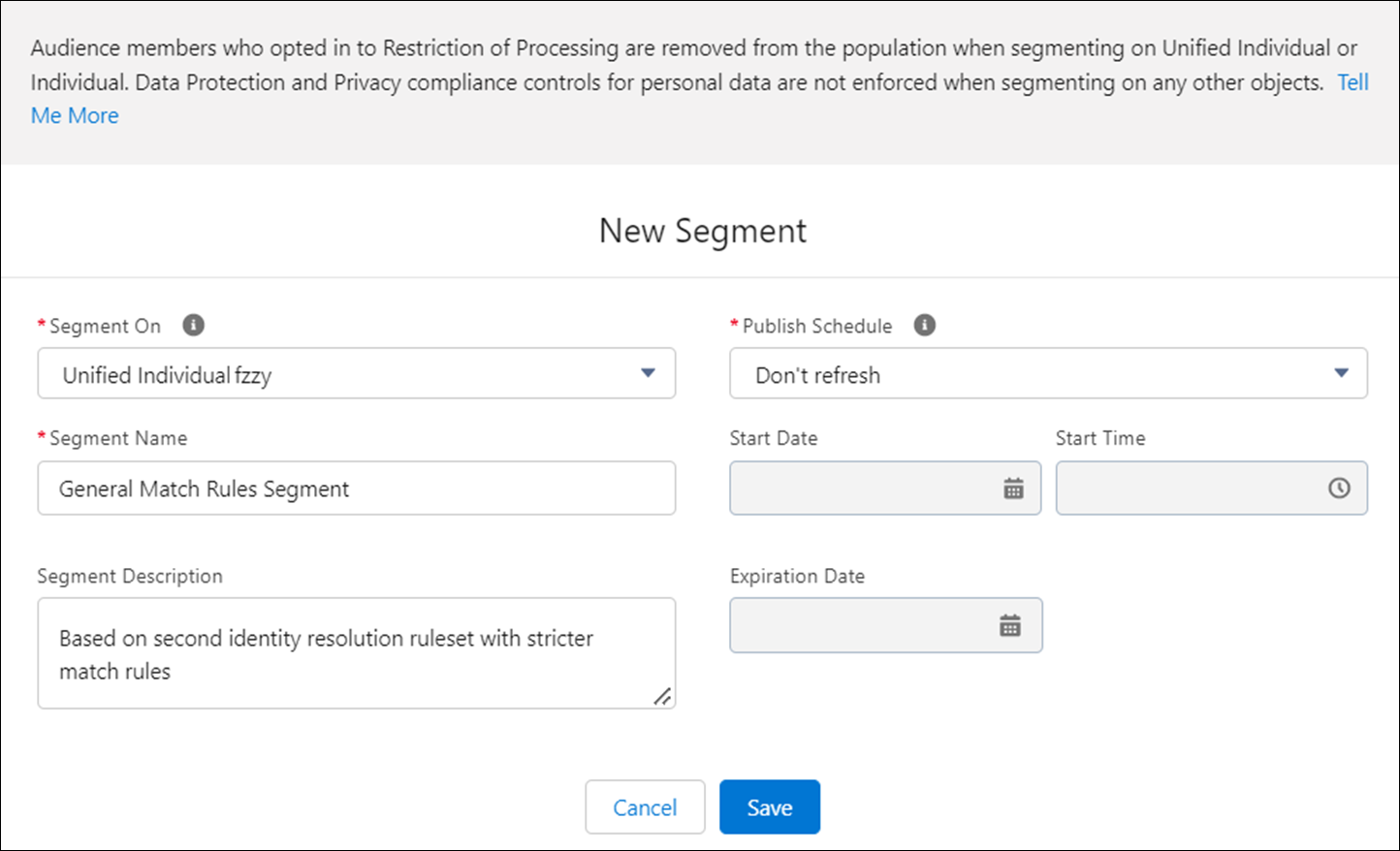Click the Segment Description resize handle
Image resolution: width=1400 pixels, height=851 pixels.
pyautogui.click(x=662, y=696)
